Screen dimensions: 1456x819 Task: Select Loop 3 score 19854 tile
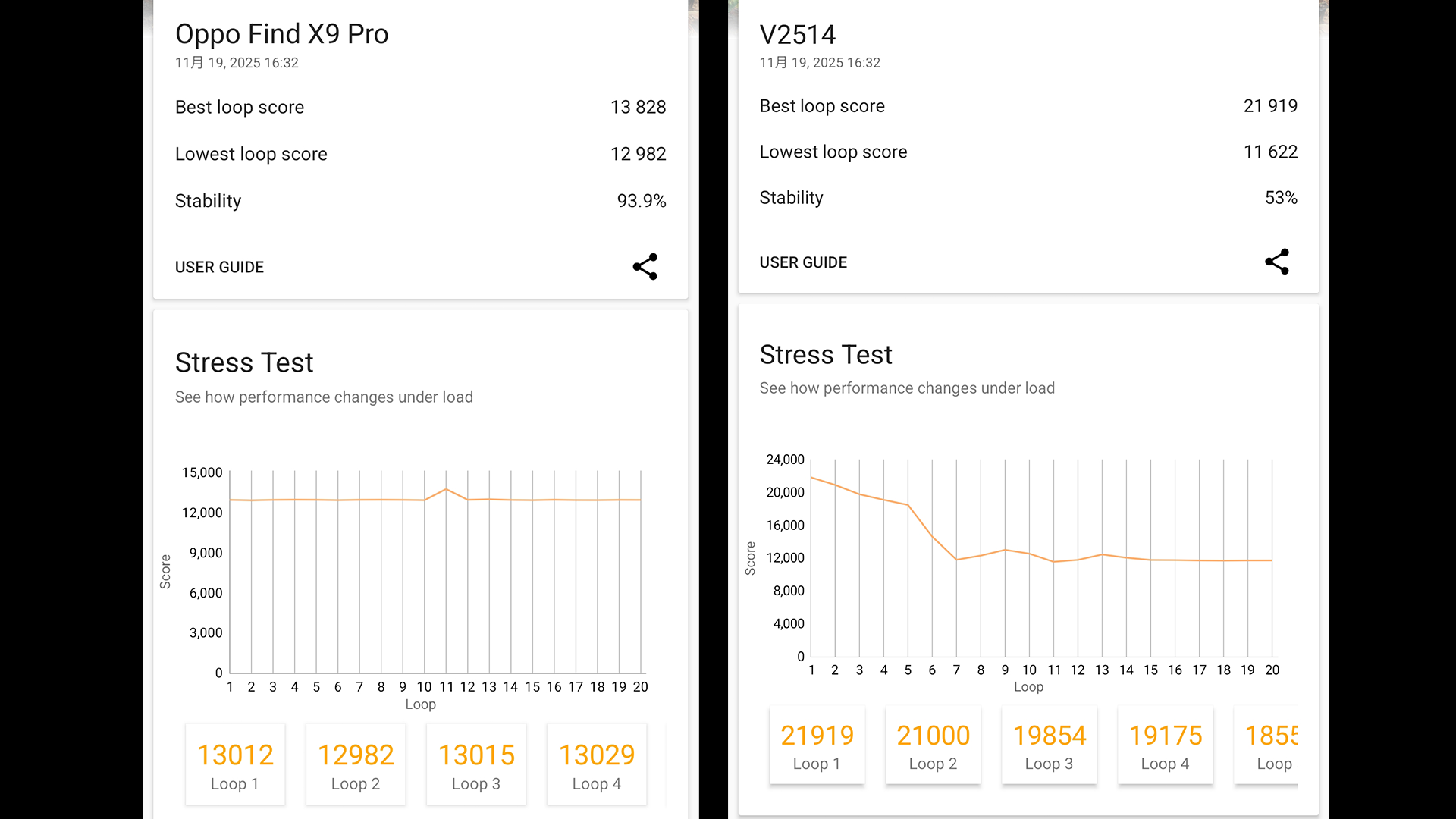pos(1049,745)
